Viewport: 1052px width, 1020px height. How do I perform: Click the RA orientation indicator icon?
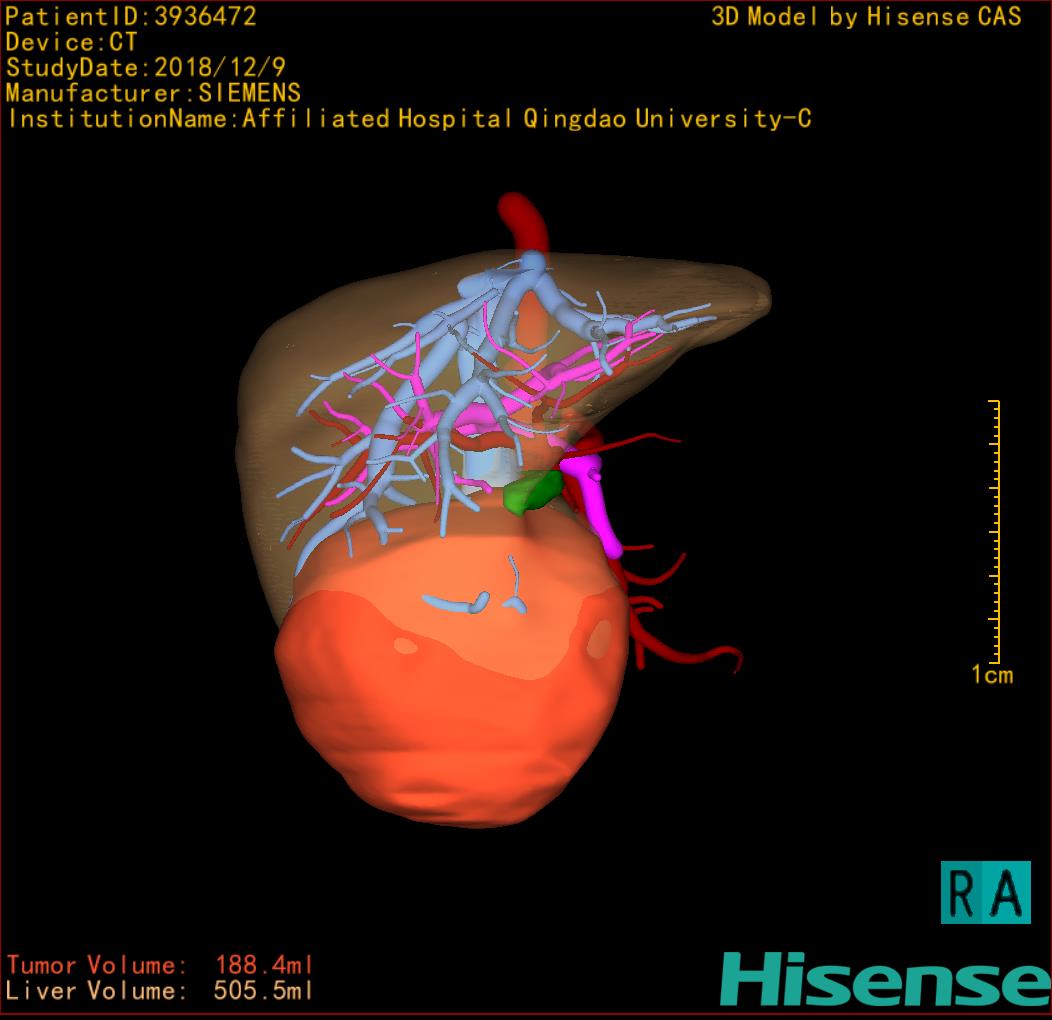(985, 892)
